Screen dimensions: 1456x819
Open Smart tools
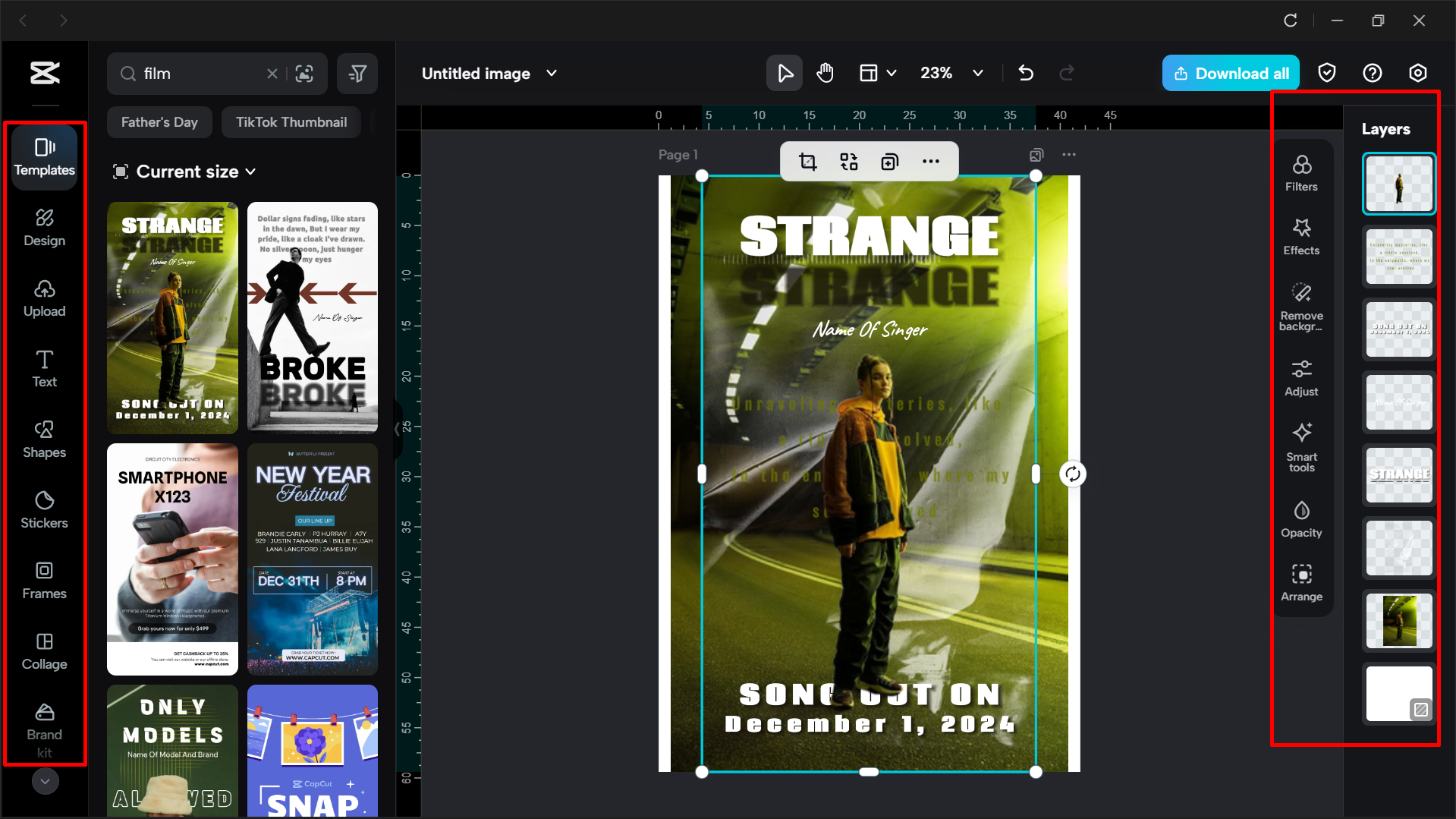tap(1301, 449)
